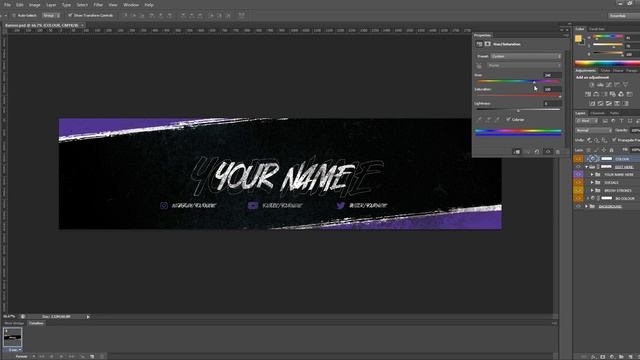Expand the BRUSH STROKES group

click(592, 190)
